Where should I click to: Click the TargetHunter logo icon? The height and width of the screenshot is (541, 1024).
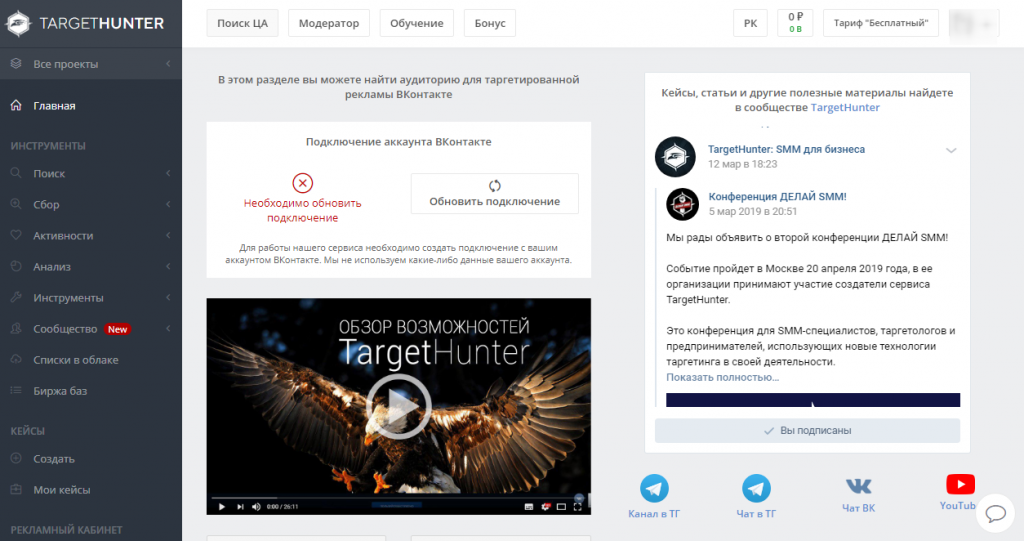18,24
